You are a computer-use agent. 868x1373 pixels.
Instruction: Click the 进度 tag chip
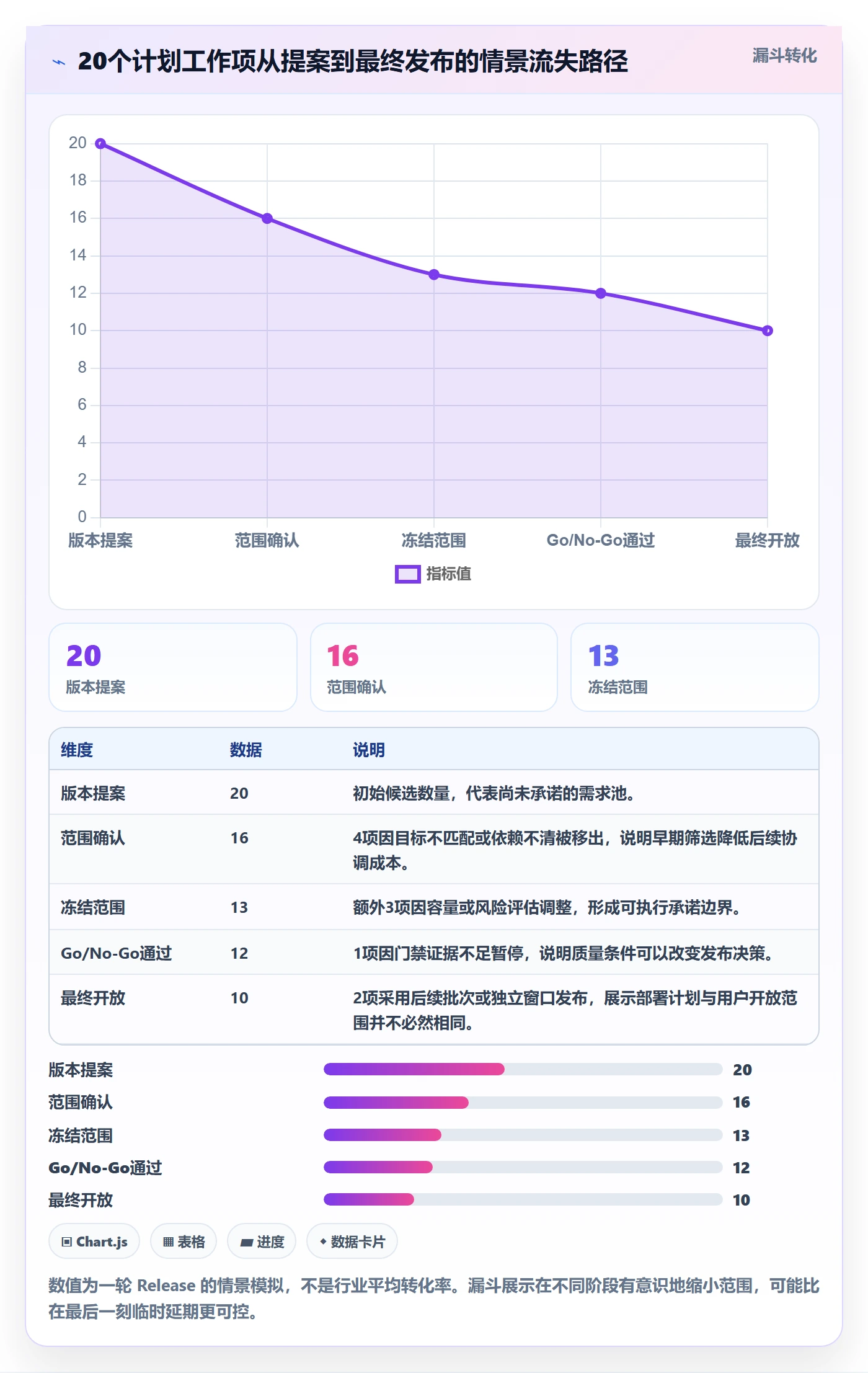coord(262,1242)
